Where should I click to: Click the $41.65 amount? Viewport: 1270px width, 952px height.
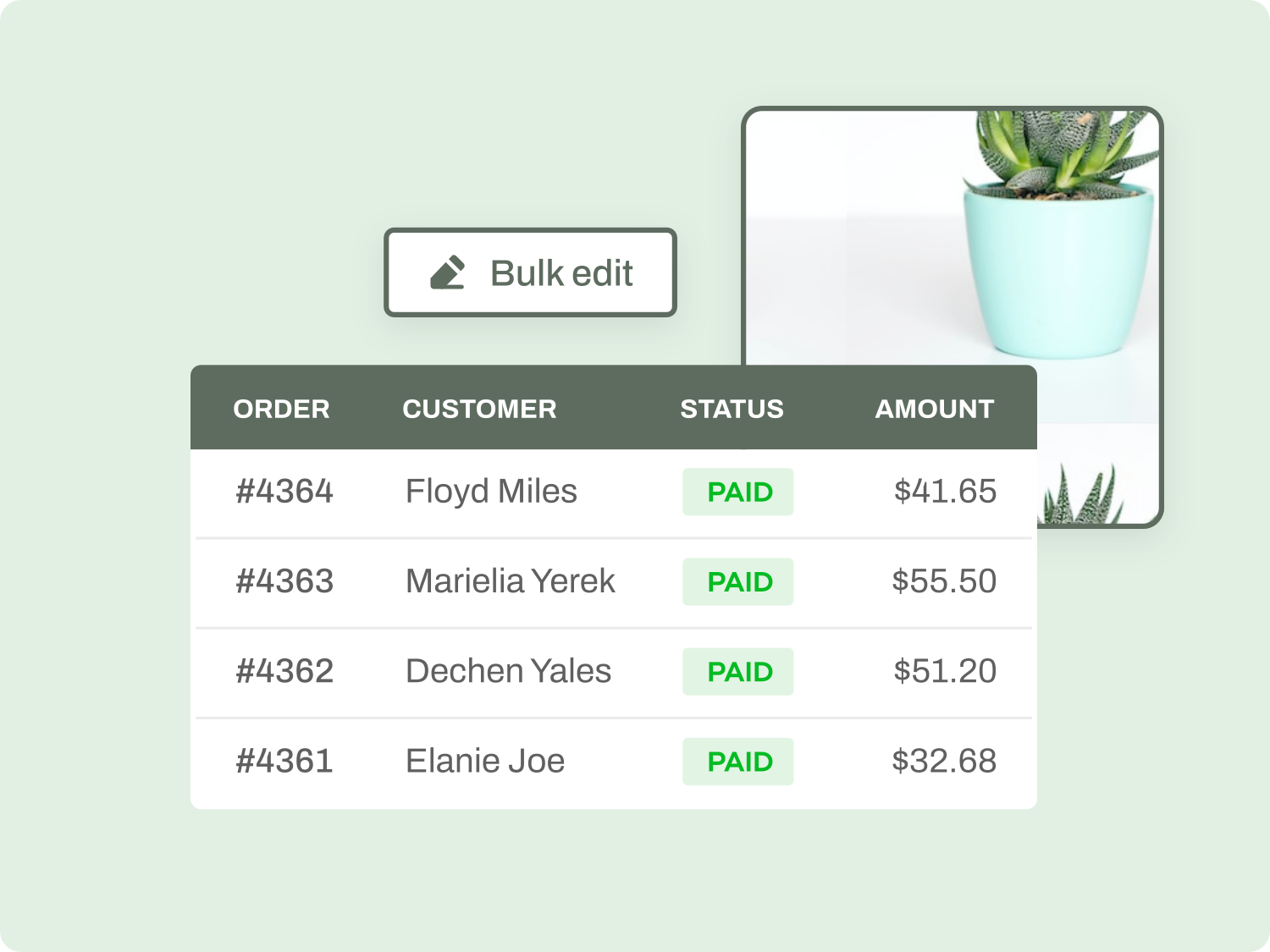tap(945, 492)
